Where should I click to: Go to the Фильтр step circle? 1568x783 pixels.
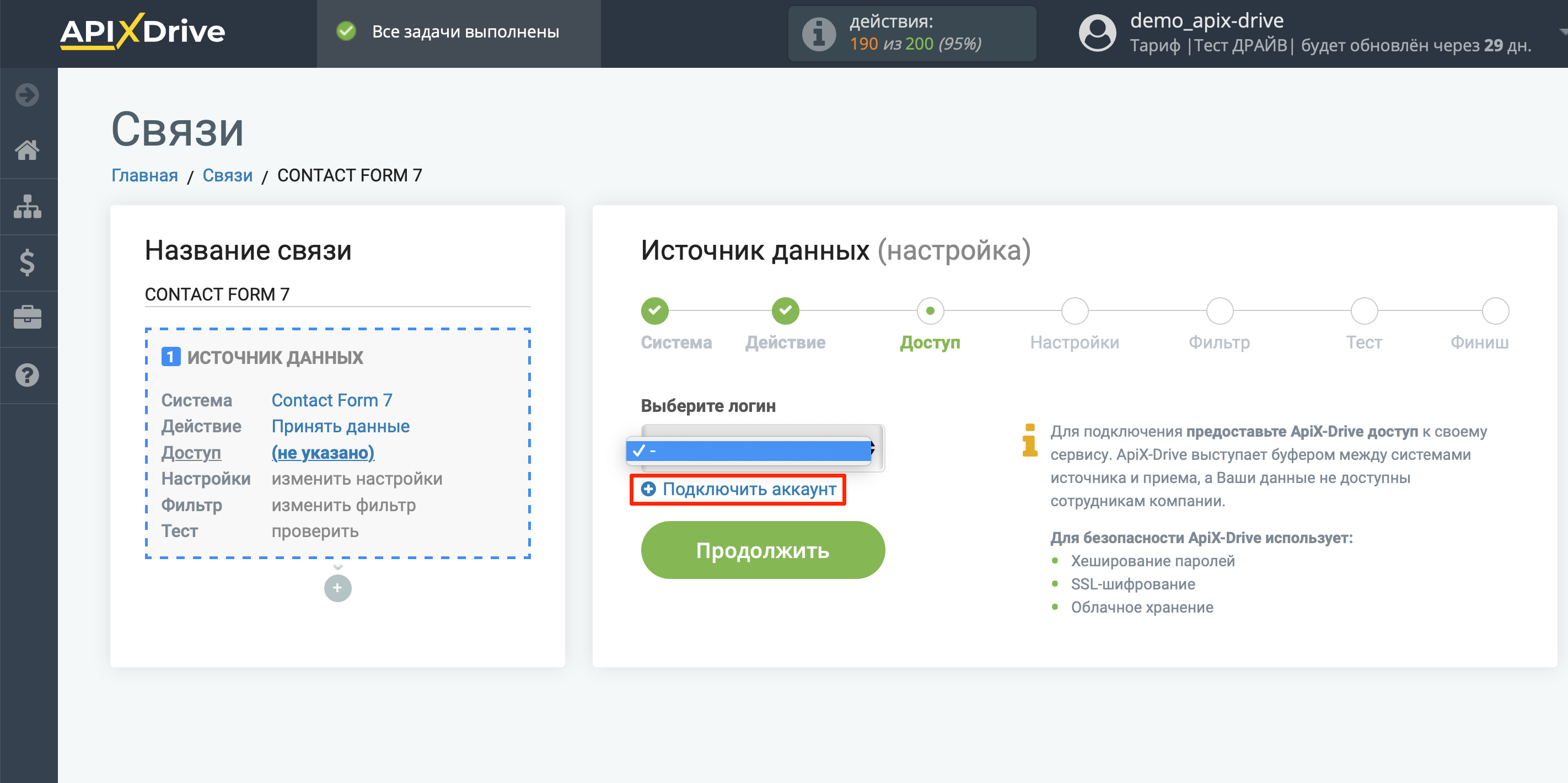(1220, 311)
